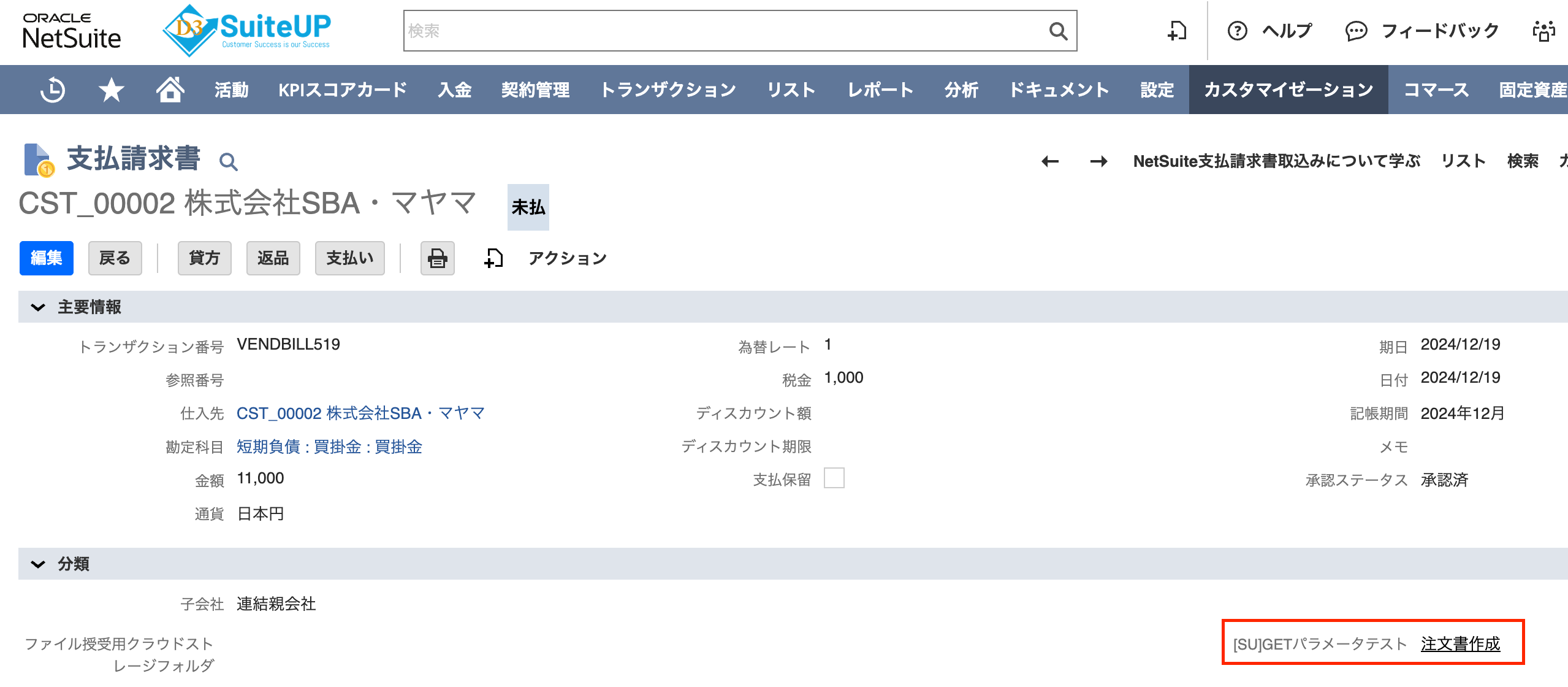
Task: Toggle the 支払保留 checkbox
Action: [834, 478]
